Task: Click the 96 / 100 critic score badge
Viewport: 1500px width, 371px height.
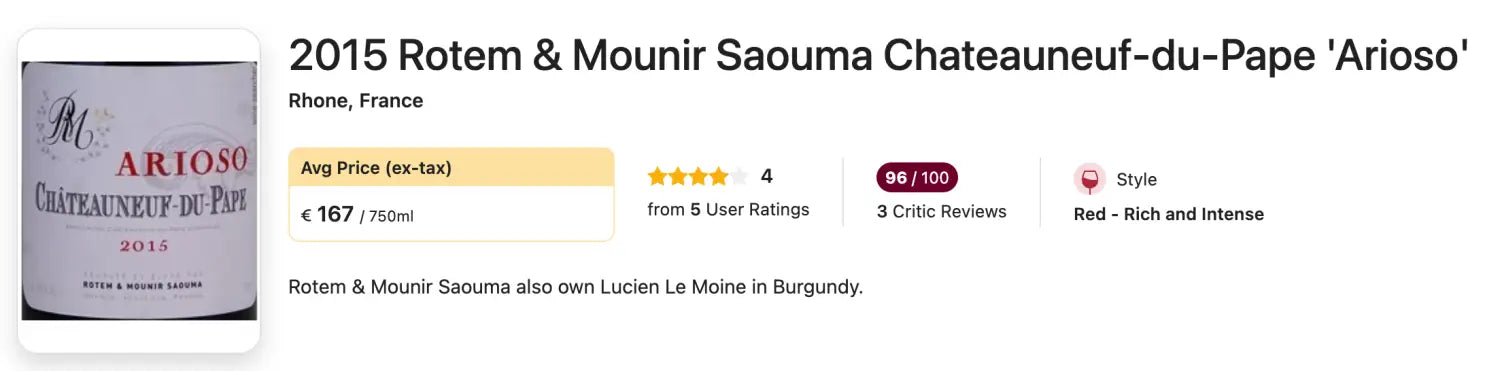Action: [917, 178]
